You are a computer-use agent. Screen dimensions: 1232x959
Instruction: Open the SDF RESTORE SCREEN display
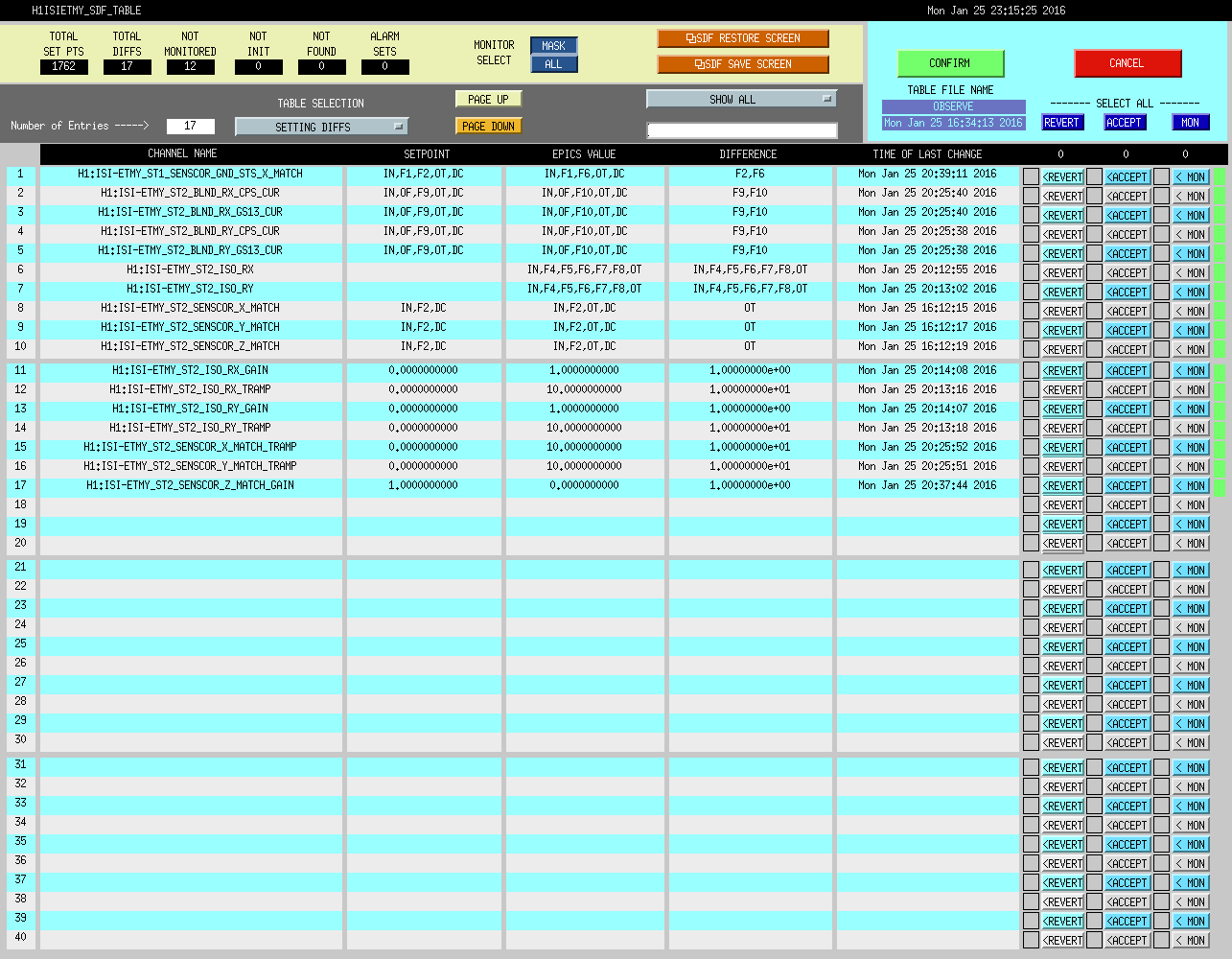743,38
